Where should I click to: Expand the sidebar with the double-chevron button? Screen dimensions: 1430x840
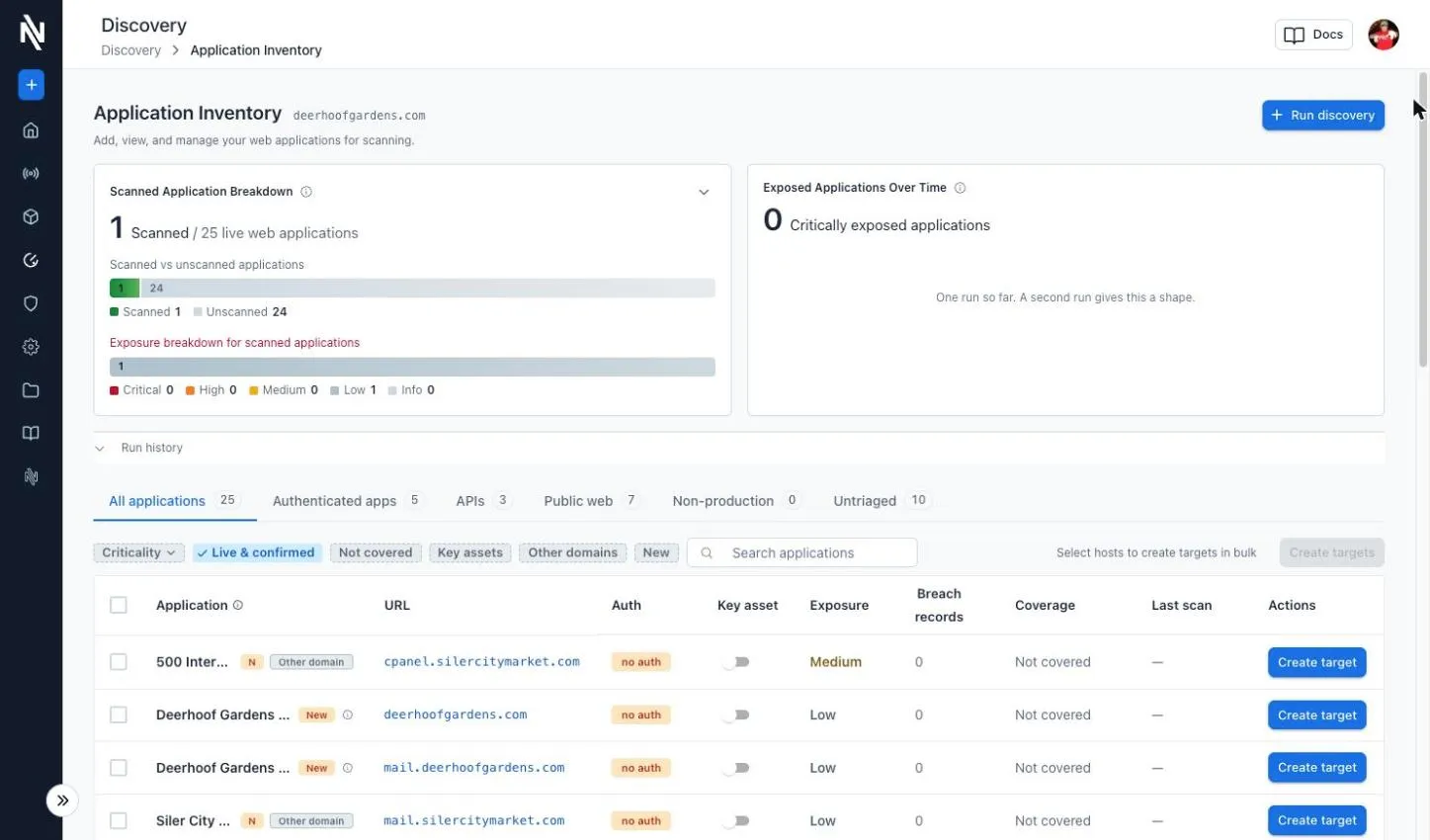tap(62, 800)
